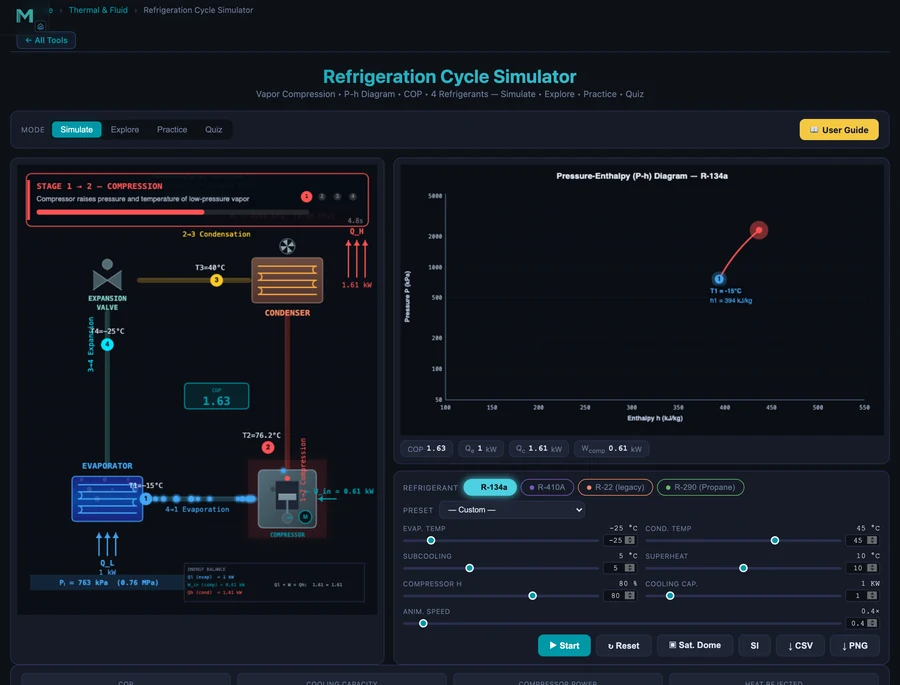Go back to All Tools
900x685 pixels.
coord(46,40)
